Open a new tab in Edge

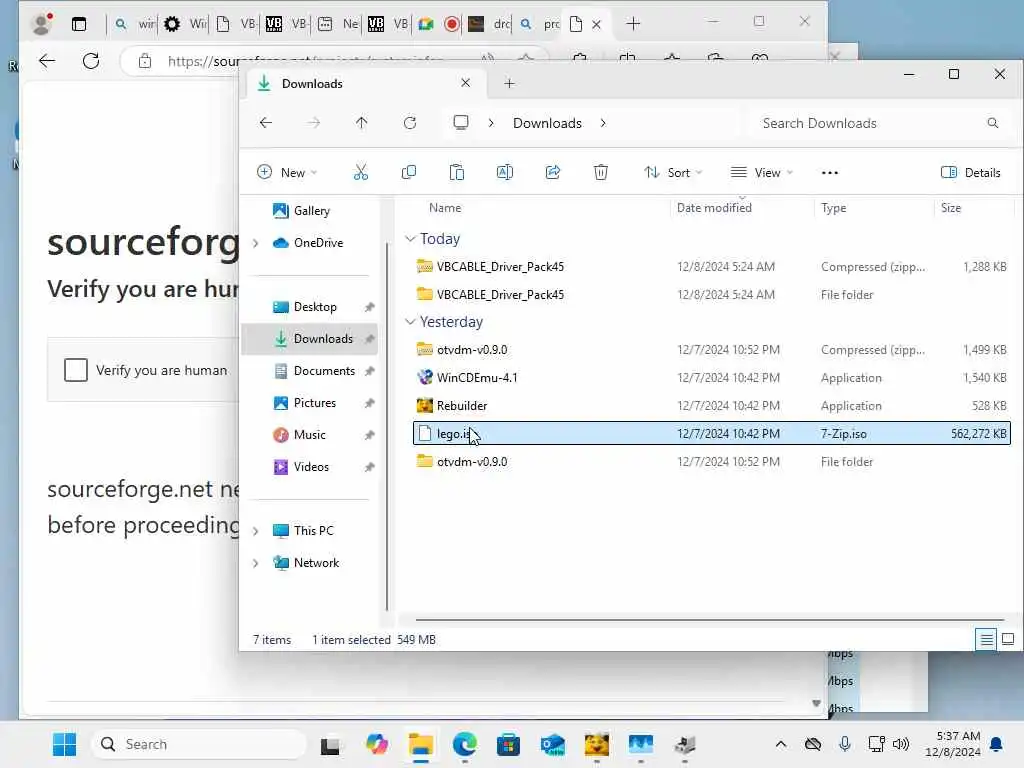[633, 24]
